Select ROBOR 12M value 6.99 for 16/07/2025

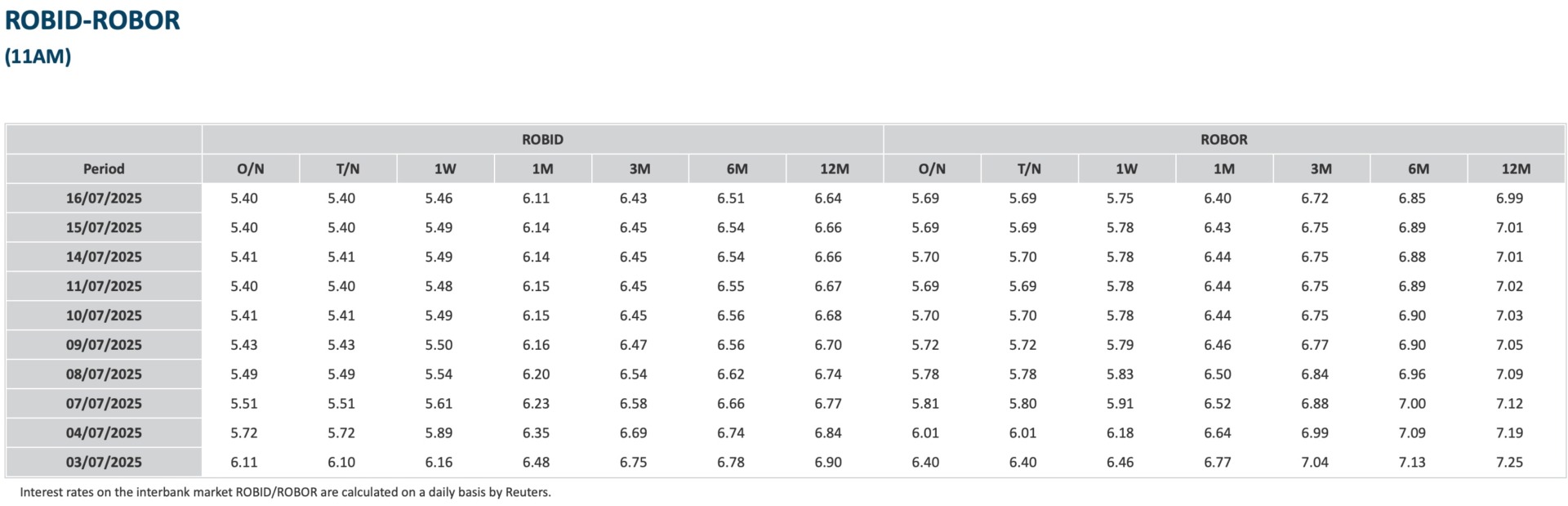click(x=1509, y=199)
